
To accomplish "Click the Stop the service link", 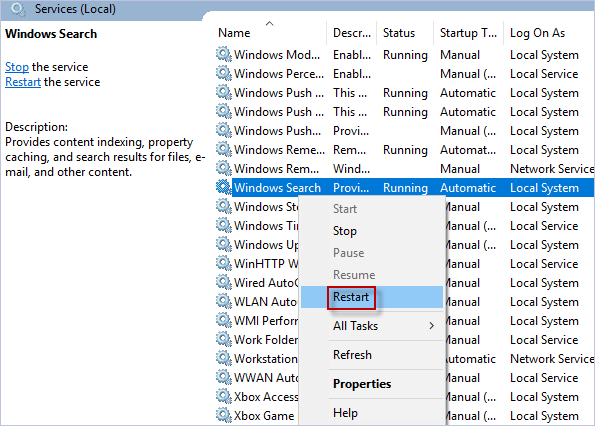I will tap(17, 67).
